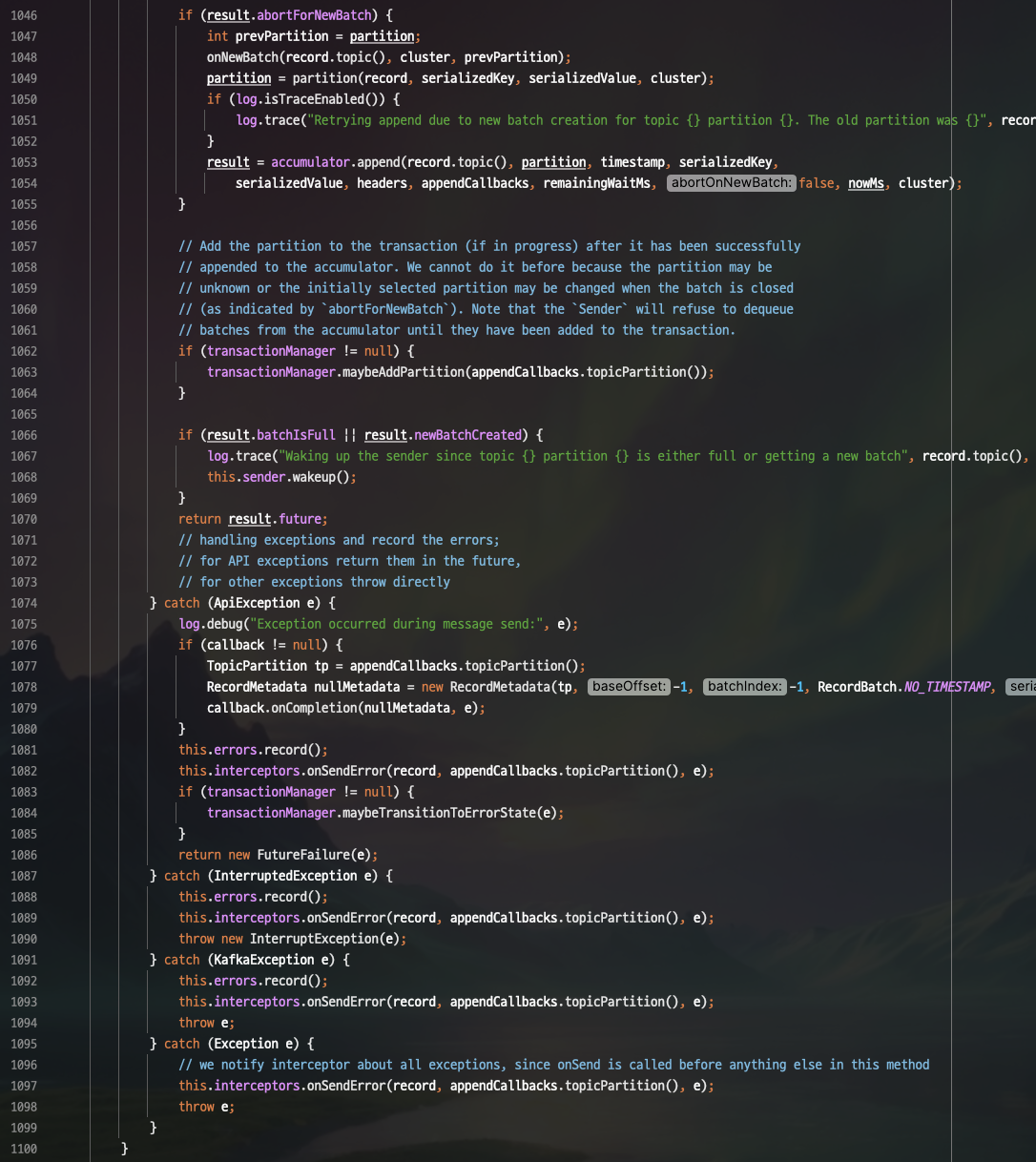
Task: Click the headers argument on line 1054
Action: click(x=382, y=183)
